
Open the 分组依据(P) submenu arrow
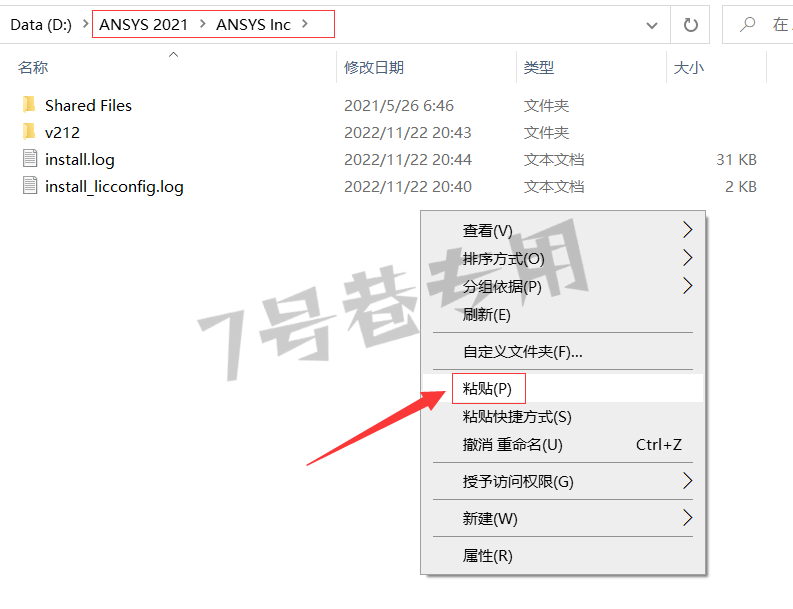click(x=687, y=286)
